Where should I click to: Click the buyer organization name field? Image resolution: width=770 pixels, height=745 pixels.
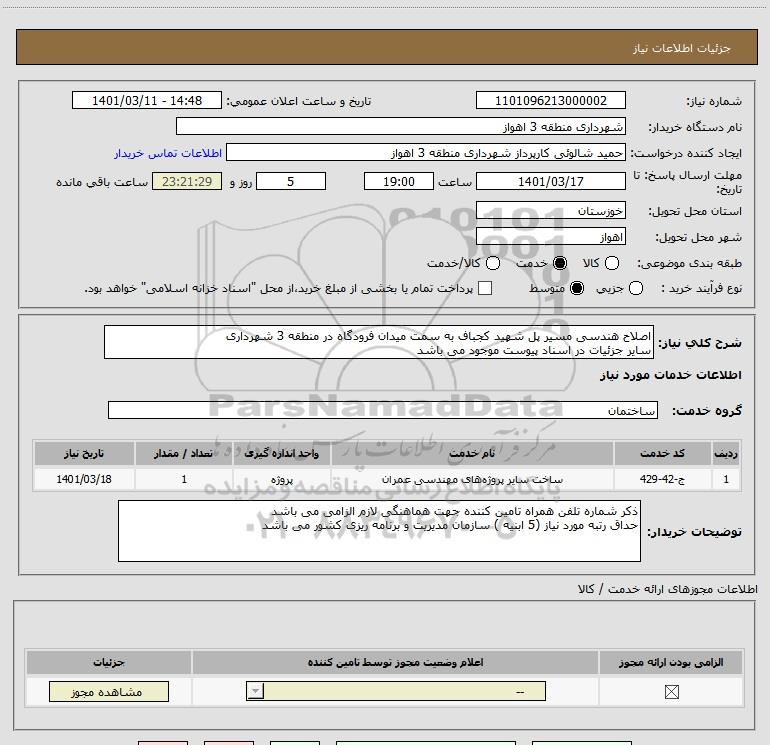coord(401,126)
